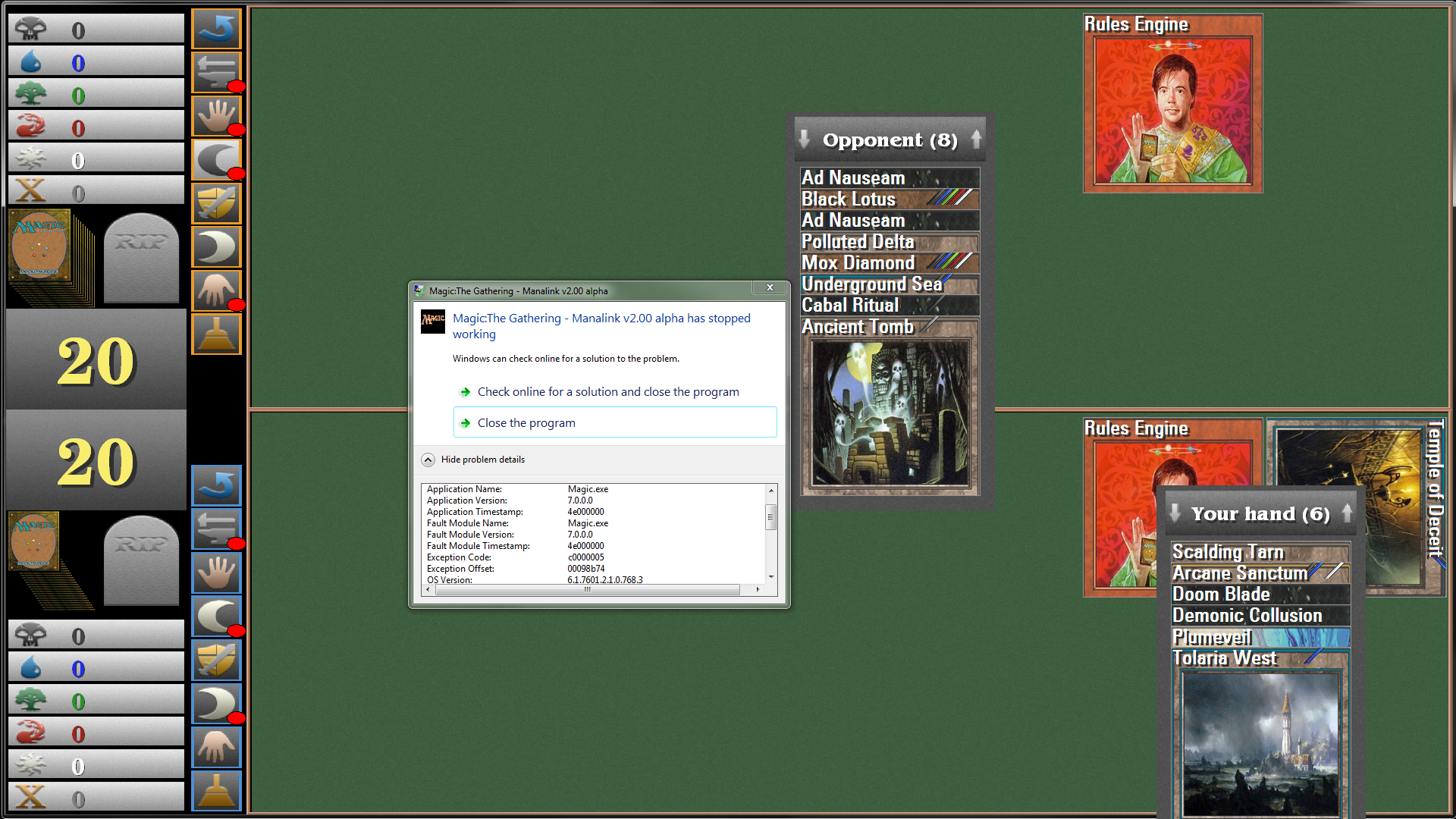Click Check online for a solution link
1456x819 pixels.
click(x=607, y=392)
